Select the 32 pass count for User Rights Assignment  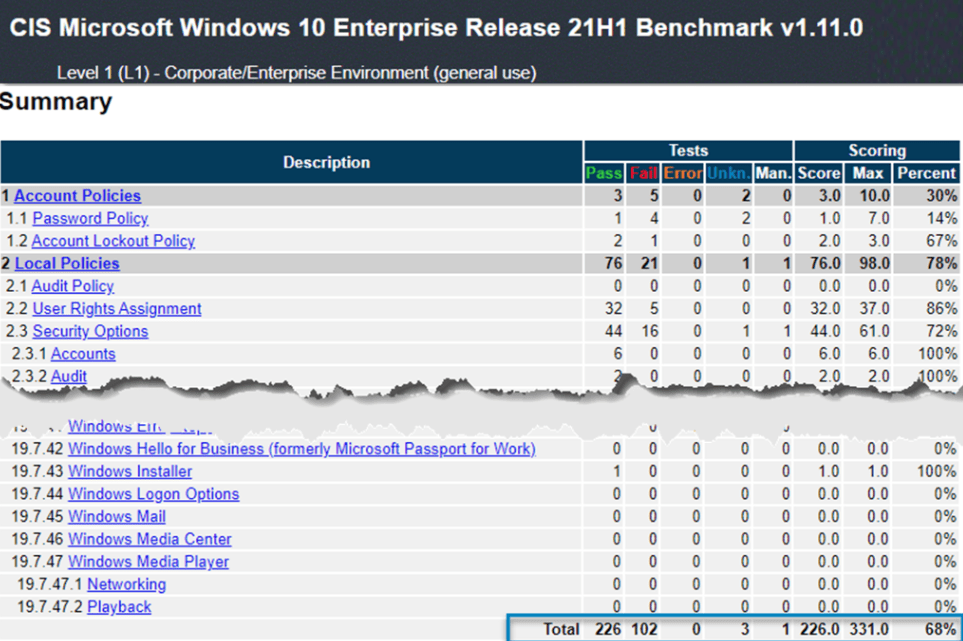tap(613, 309)
